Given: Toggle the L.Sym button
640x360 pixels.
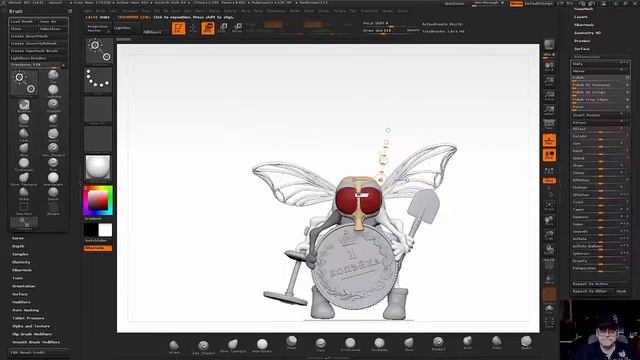Looking at the screenshot, I should tap(549, 170).
